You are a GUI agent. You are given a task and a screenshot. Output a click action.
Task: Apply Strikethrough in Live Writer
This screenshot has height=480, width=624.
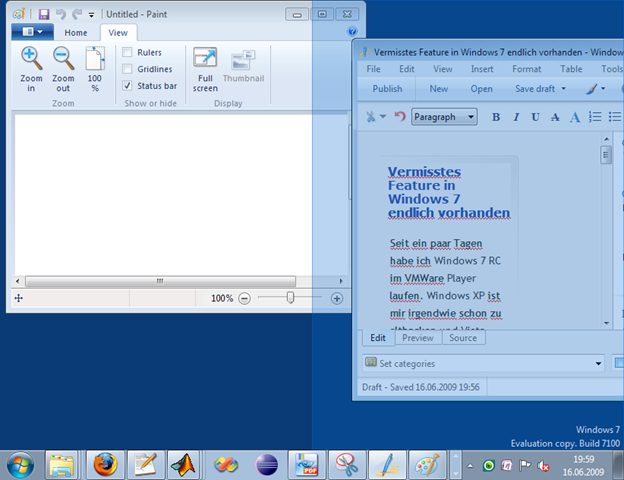click(555, 117)
